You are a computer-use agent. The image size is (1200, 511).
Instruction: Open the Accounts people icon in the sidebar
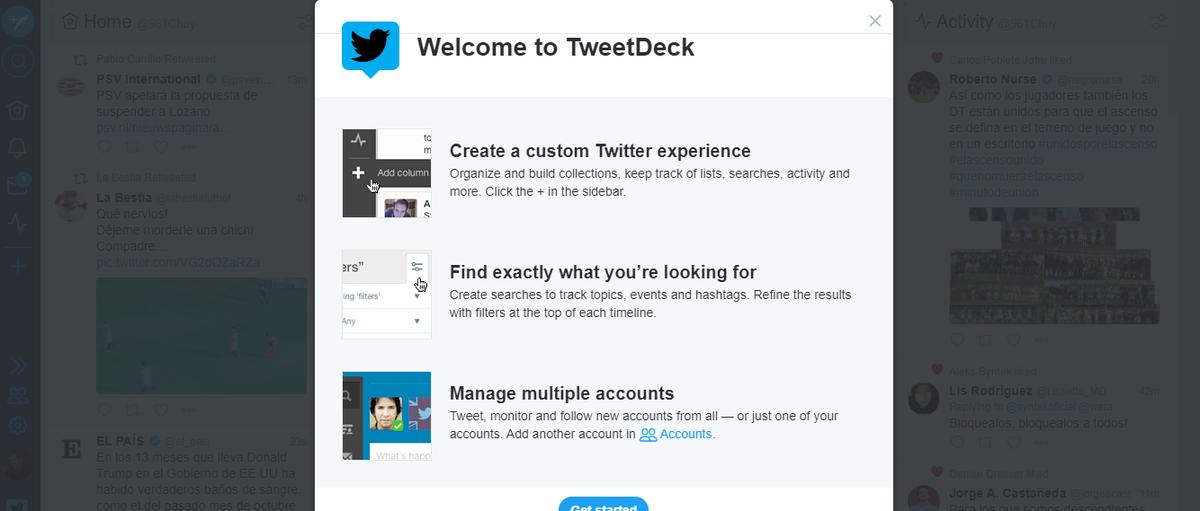coord(17,395)
